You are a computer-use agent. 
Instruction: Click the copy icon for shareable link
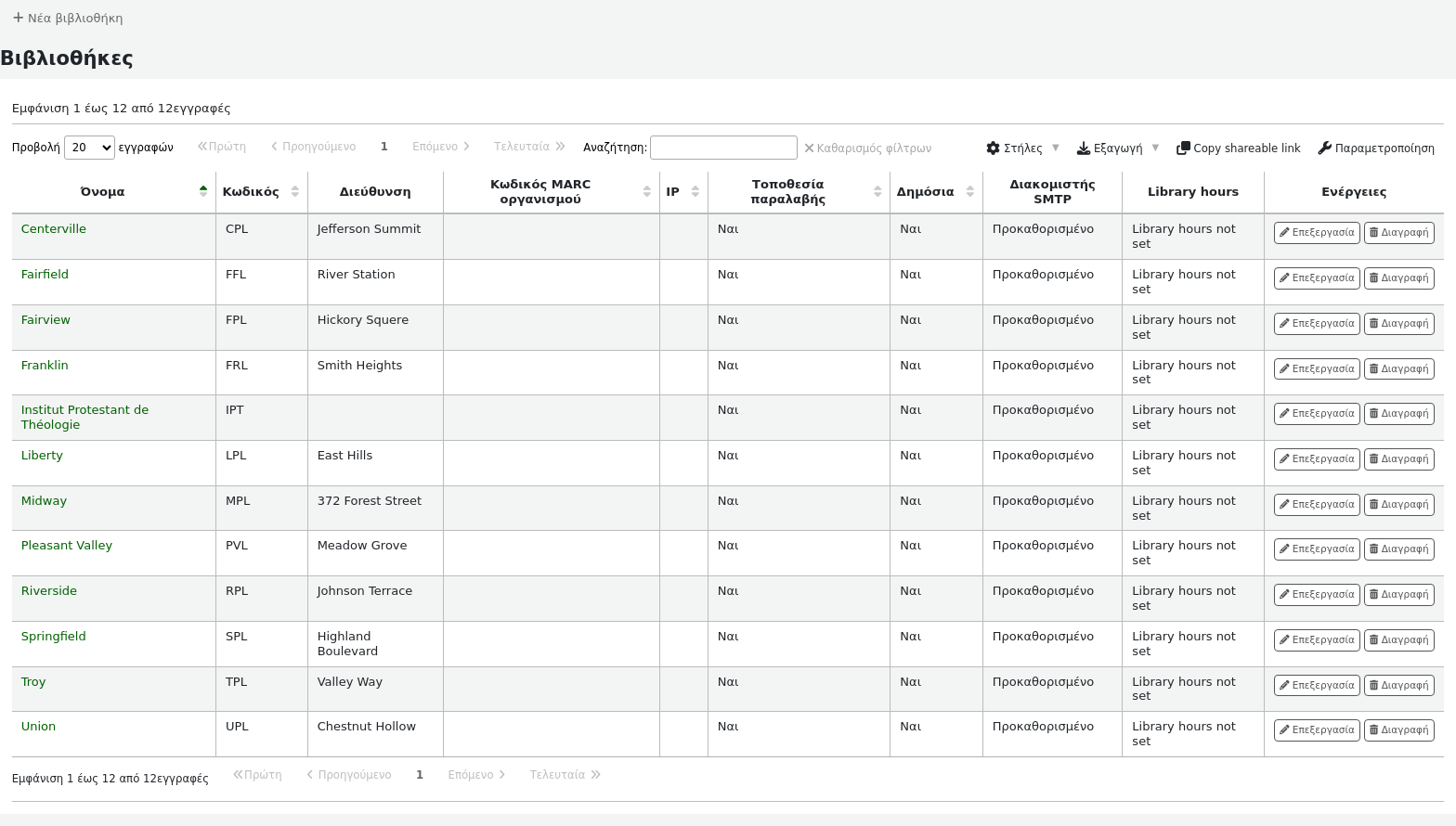click(x=1183, y=148)
